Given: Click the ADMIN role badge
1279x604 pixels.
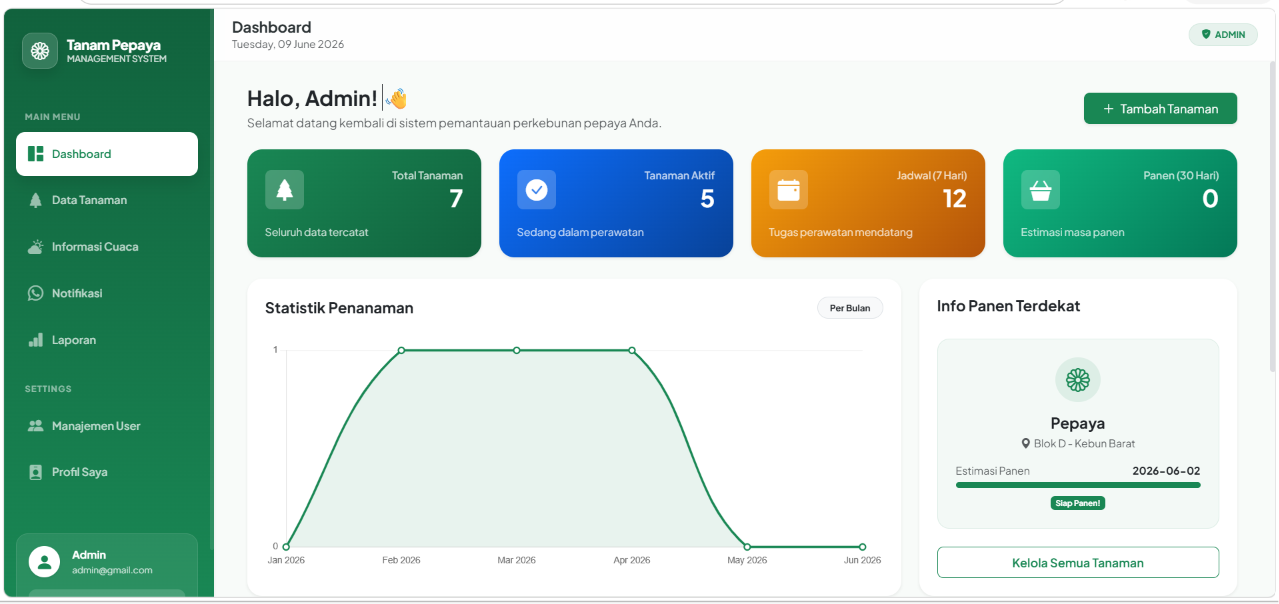Looking at the screenshot, I should point(1223,34).
